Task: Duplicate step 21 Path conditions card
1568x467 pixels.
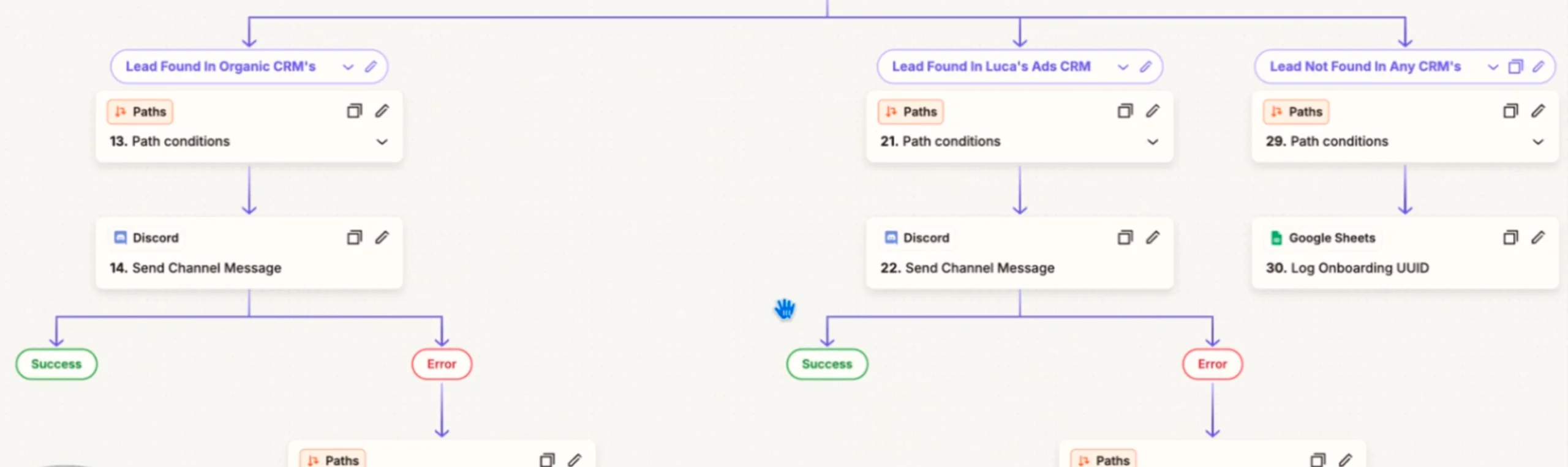Action: 1125,111
